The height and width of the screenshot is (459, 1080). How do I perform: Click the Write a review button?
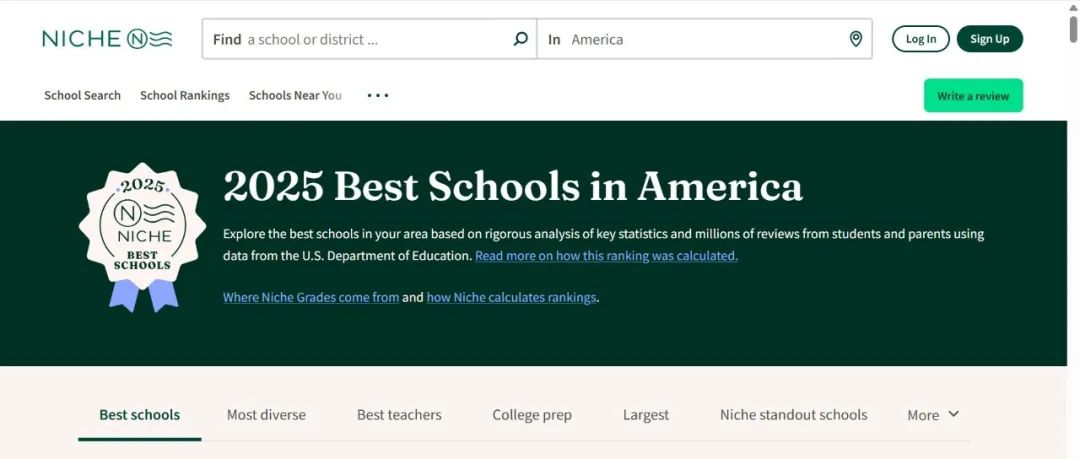973,96
